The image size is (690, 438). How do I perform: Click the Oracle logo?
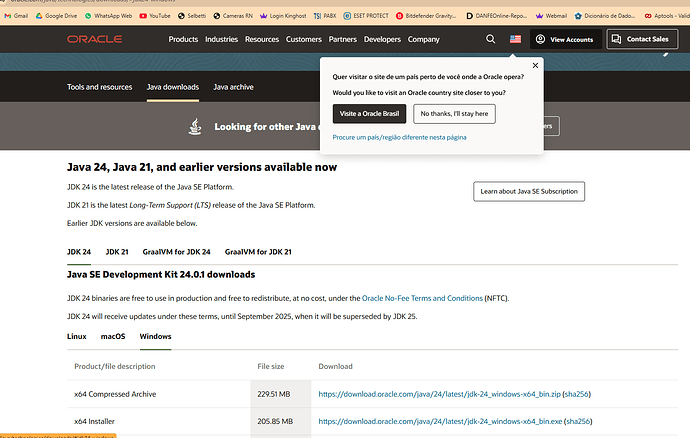click(95, 39)
